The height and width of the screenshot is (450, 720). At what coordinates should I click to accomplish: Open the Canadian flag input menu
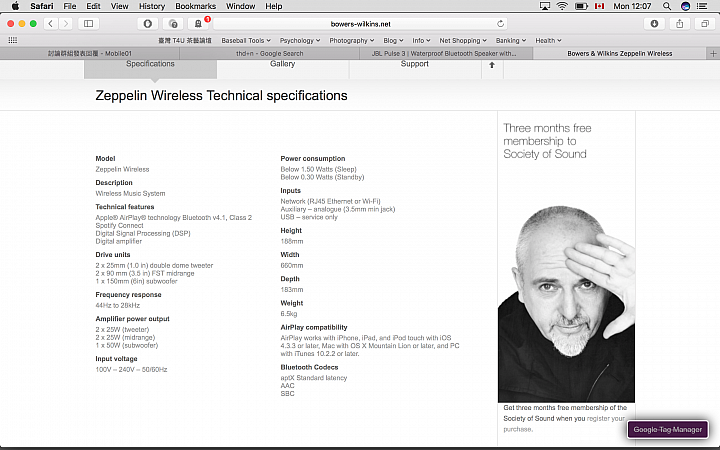click(599, 6)
